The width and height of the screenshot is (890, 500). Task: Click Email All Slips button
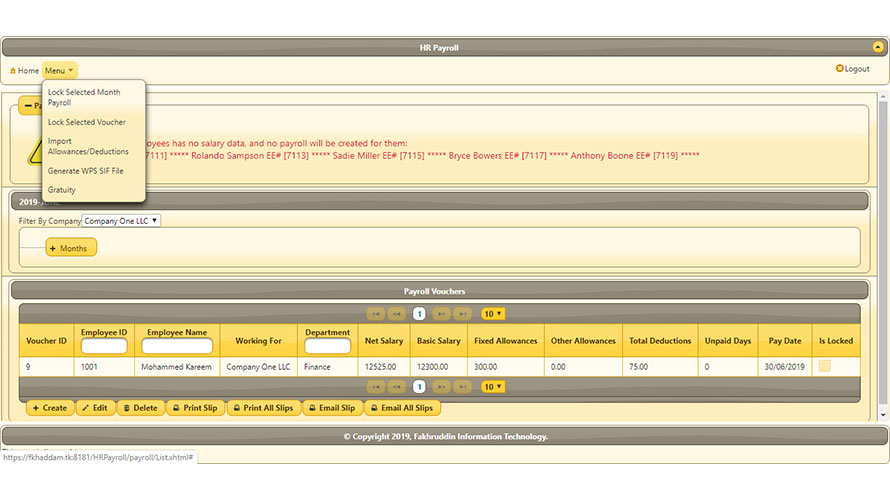coord(402,407)
